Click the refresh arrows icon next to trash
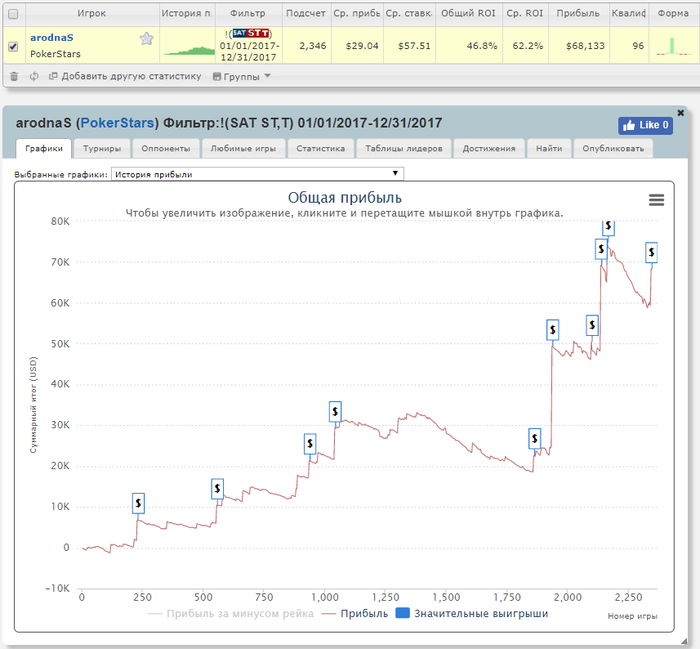Viewport: 700px width, 649px height. click(x=34, y=76)
